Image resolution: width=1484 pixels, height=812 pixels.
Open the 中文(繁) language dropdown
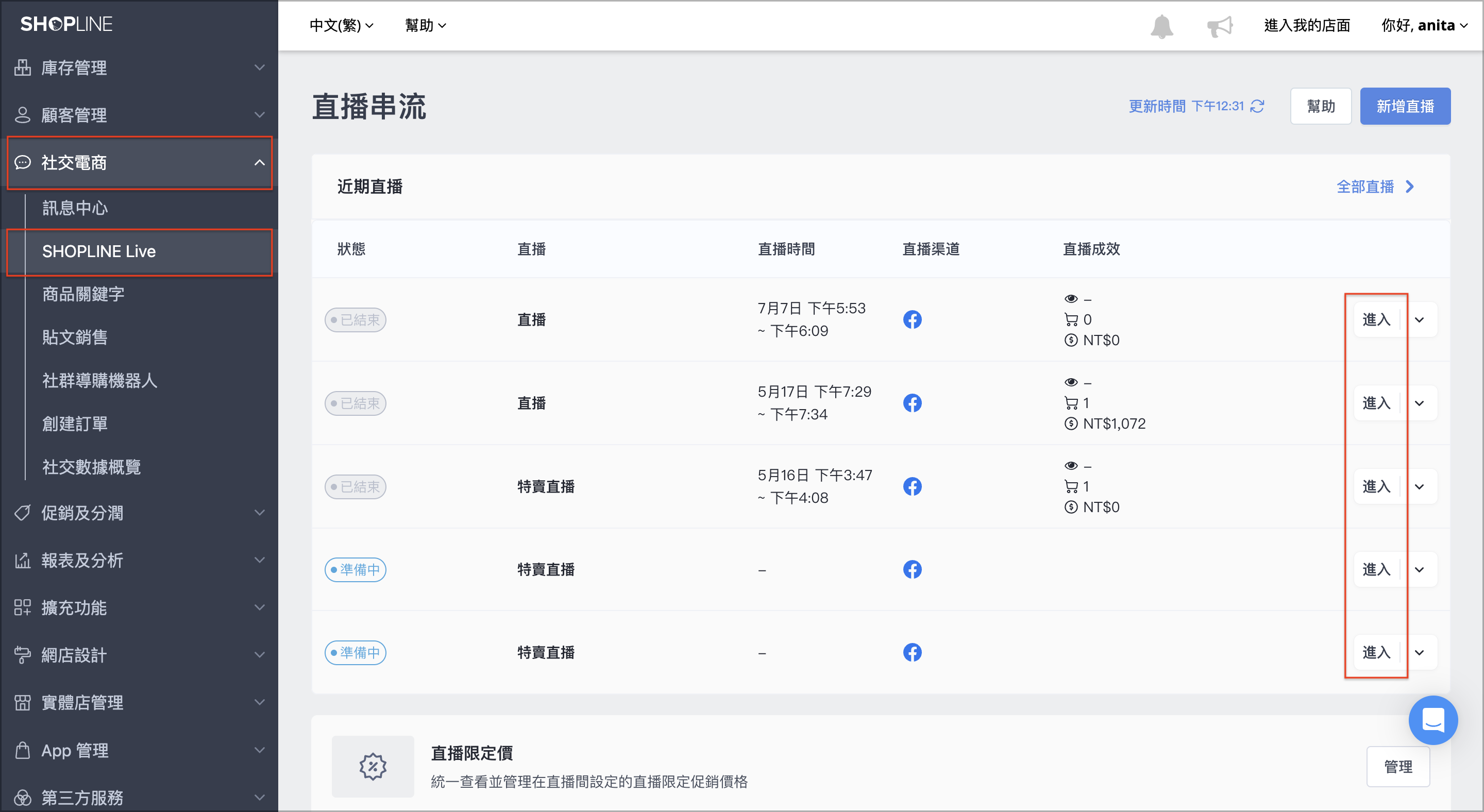(x=342, y=25)
